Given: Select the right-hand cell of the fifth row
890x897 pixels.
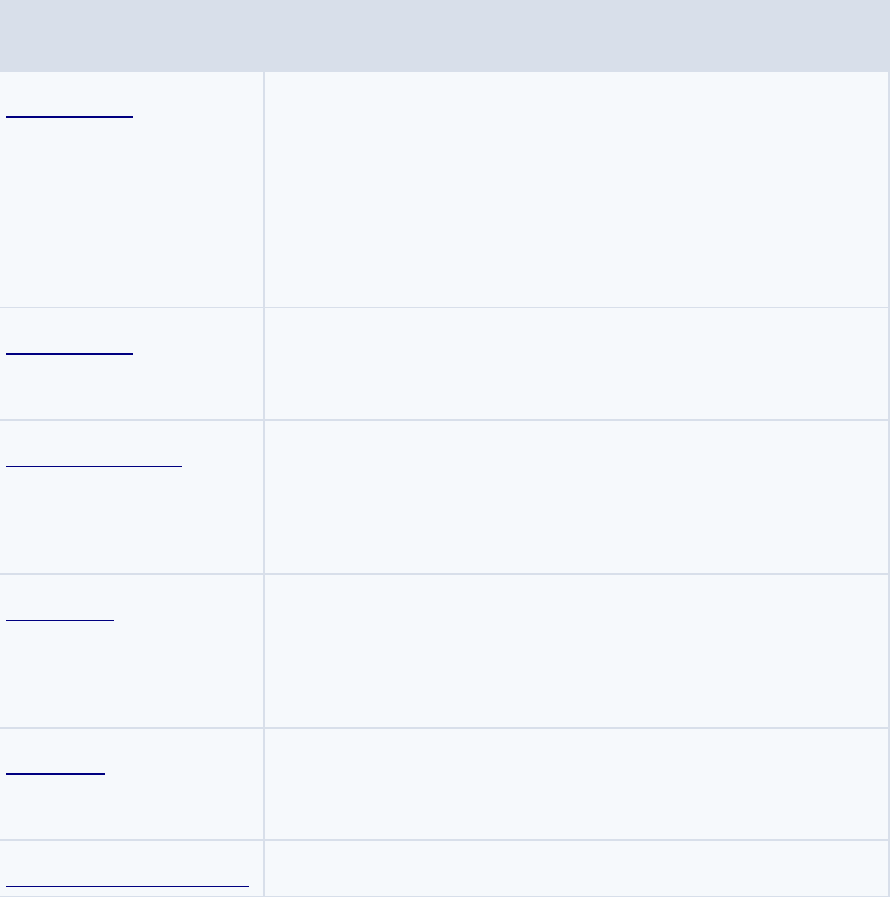Looking at the screenshot, I should (x=577, y=784).
